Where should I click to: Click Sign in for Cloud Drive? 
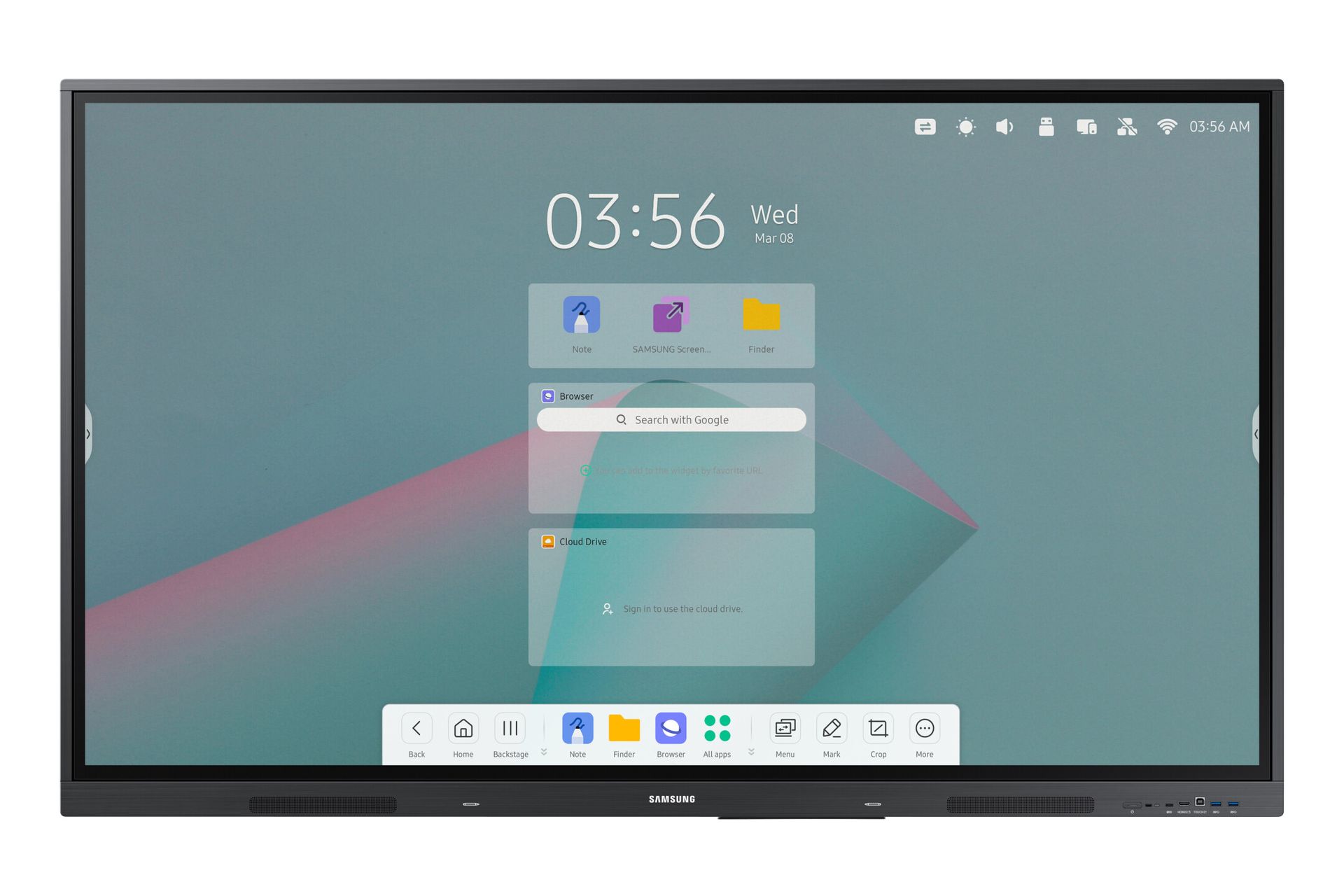click(x=671, y=608)
